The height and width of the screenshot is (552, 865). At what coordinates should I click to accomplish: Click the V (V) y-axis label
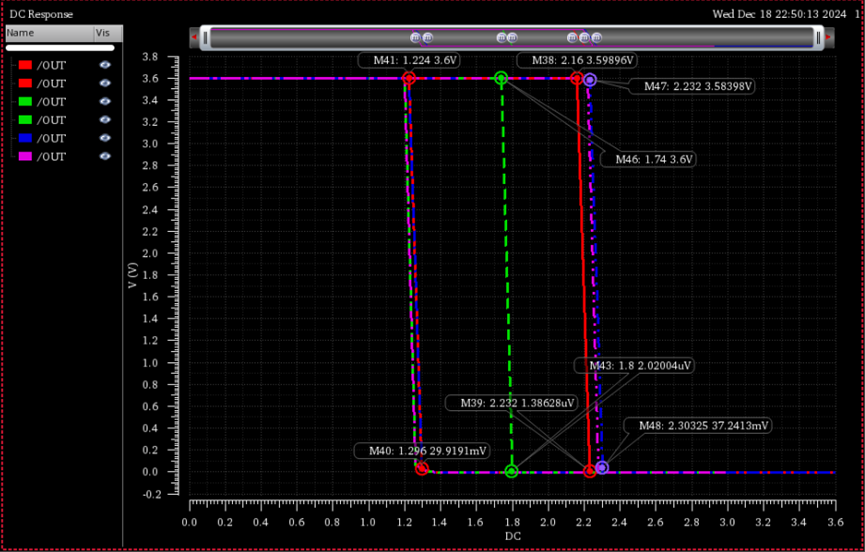[x=132, y=275]
